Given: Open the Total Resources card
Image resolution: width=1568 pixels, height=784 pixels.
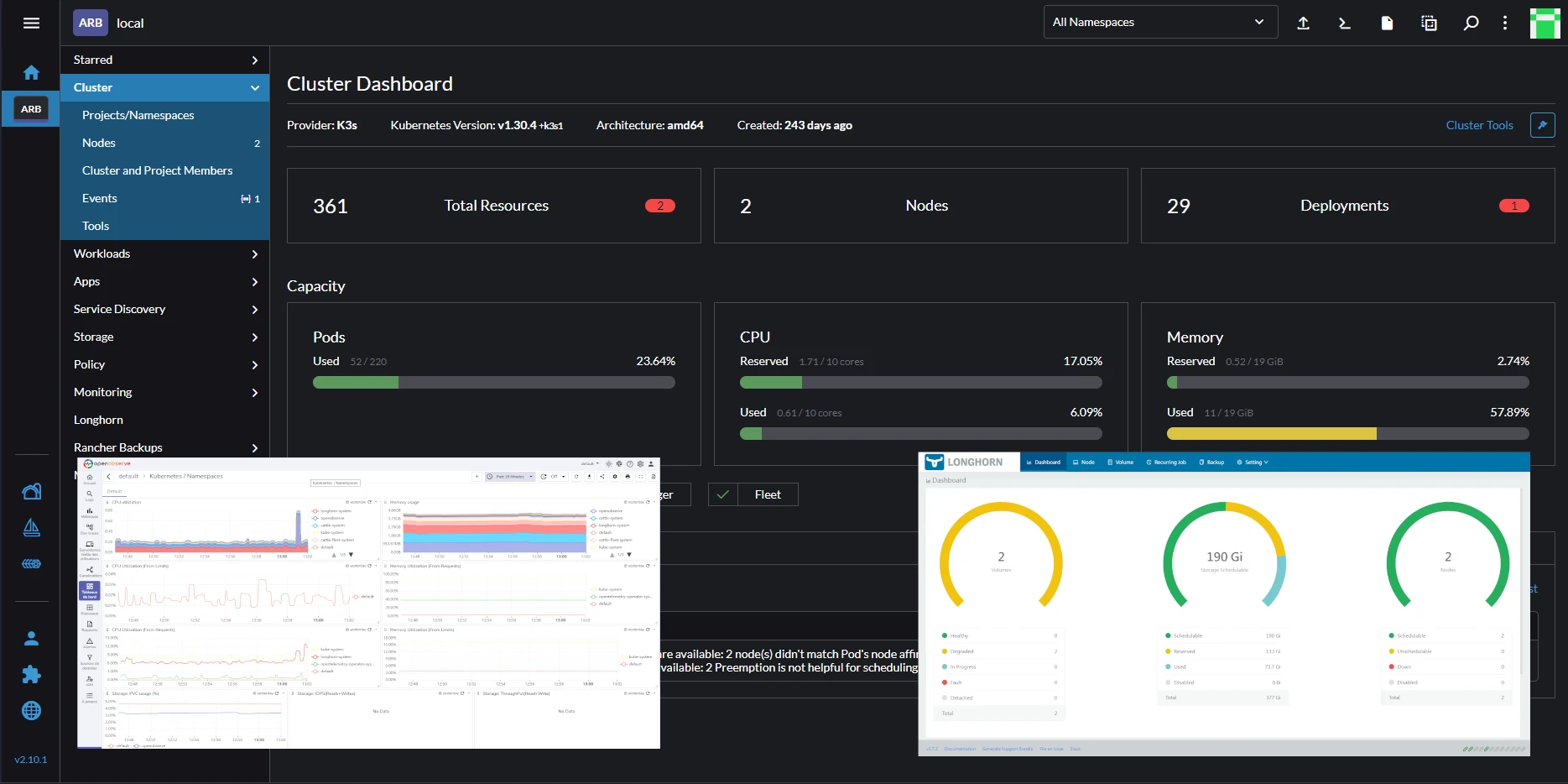Looking at the screenshot, I should pos(494,206).
